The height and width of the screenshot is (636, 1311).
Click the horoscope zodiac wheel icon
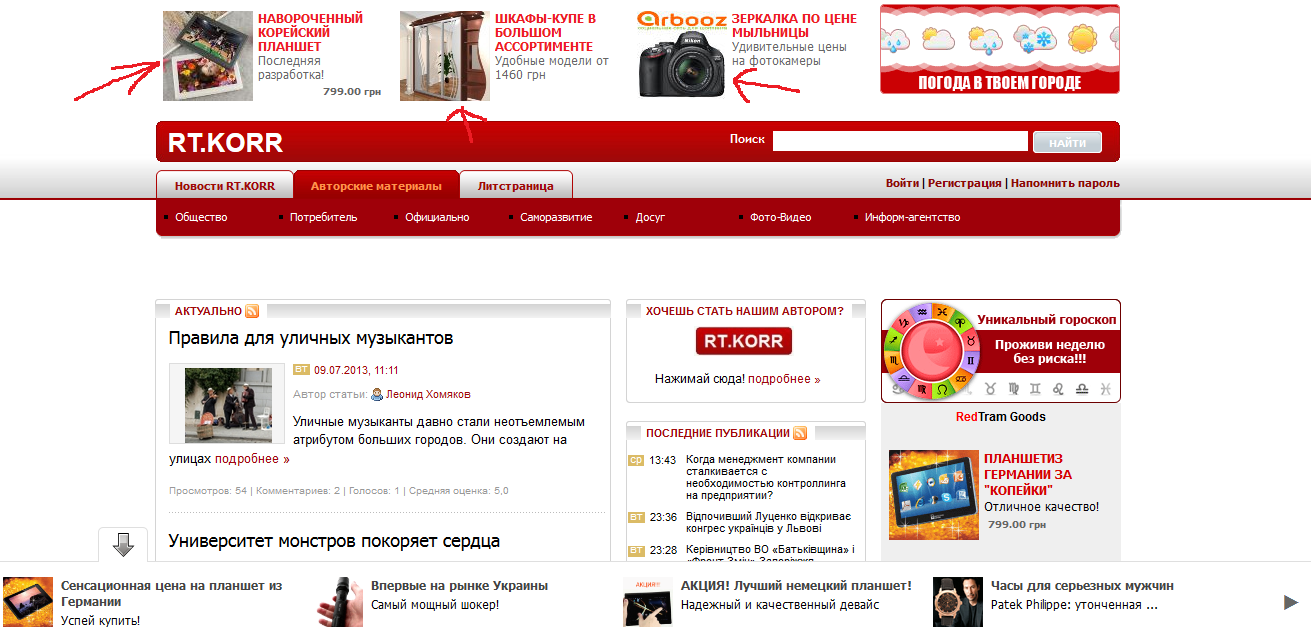tap(930, 350)
